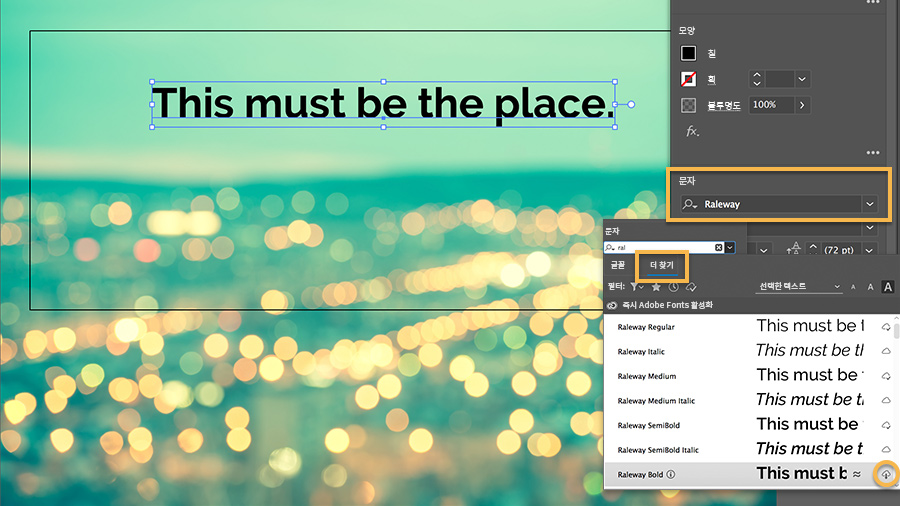Click the 획 stroke label
This screenshot has height=506, width=900.
pos(712,79)
